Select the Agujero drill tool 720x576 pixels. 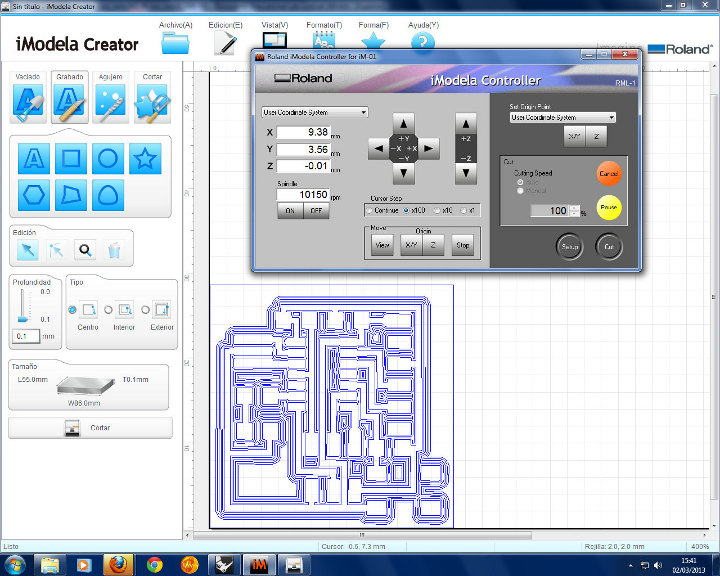click(x=111, y=97)
